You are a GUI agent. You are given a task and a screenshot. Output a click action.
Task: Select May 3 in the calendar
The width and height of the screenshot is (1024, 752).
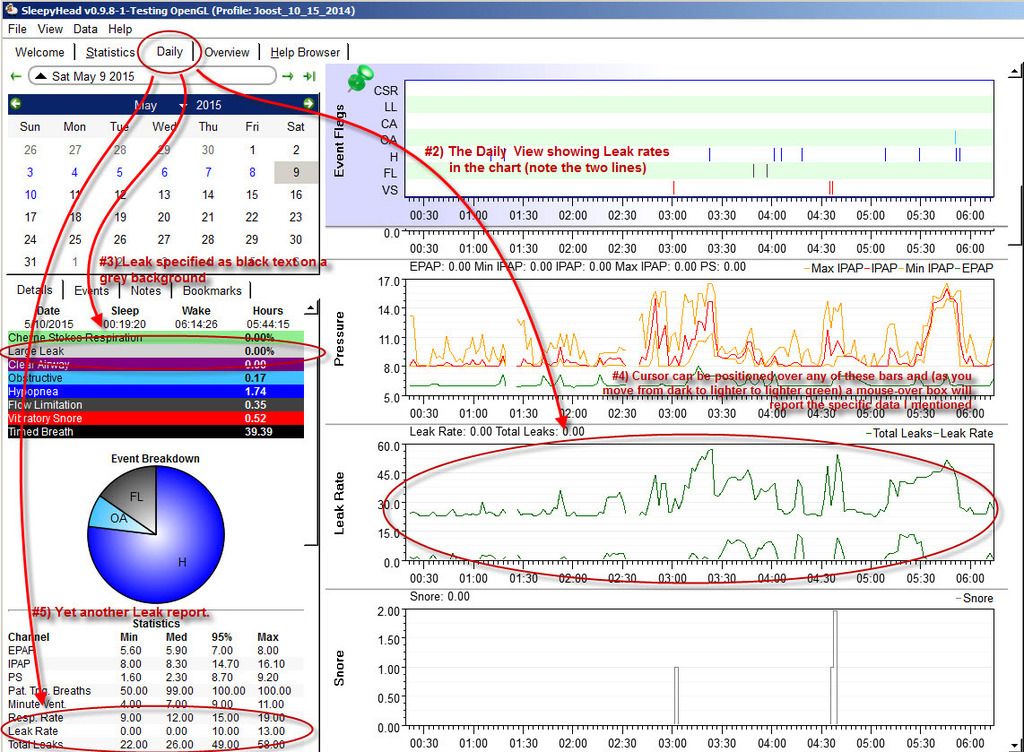pyautogui.click(x=30, y=172)
